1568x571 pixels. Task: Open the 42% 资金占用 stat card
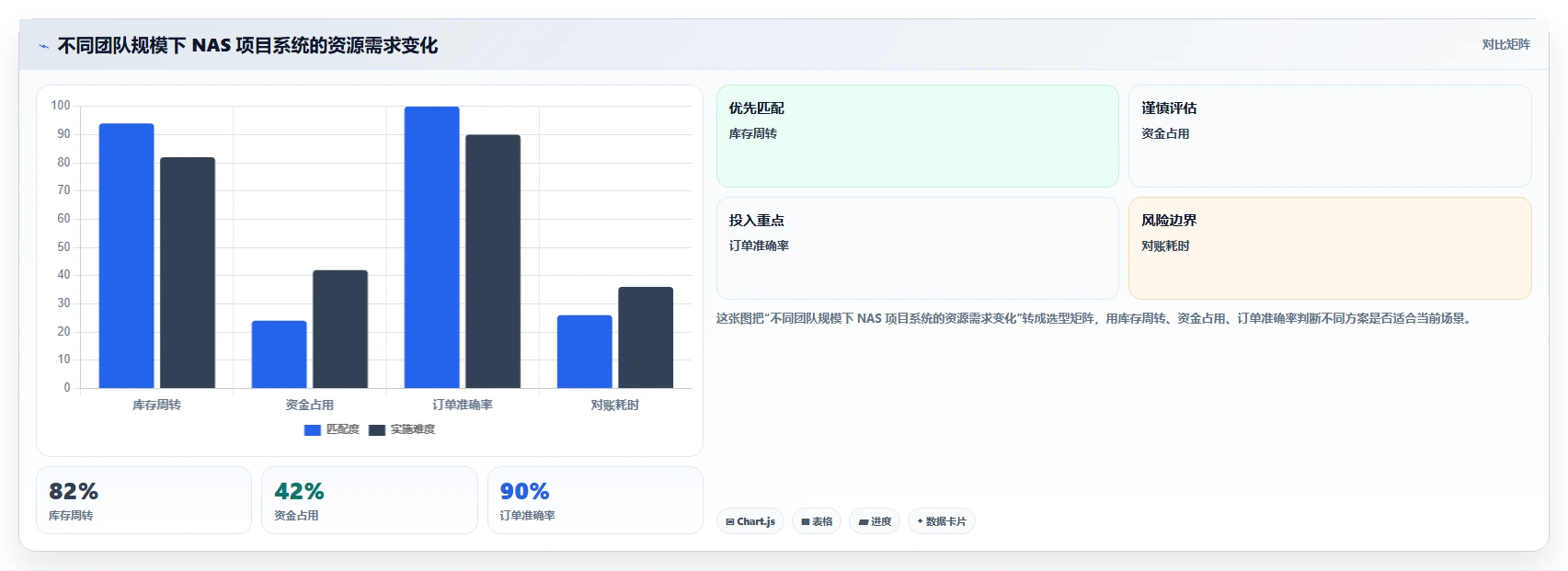pyautogui.click(x=370, y=500)
